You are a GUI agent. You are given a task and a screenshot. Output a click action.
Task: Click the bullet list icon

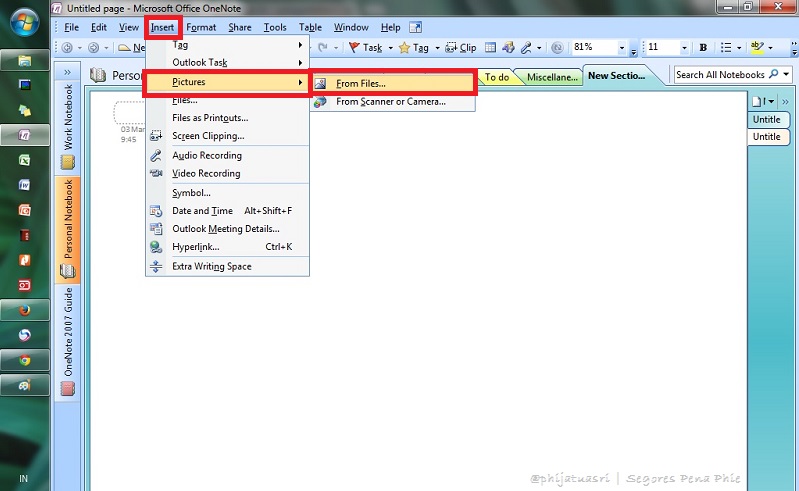(x=726, y=47)
